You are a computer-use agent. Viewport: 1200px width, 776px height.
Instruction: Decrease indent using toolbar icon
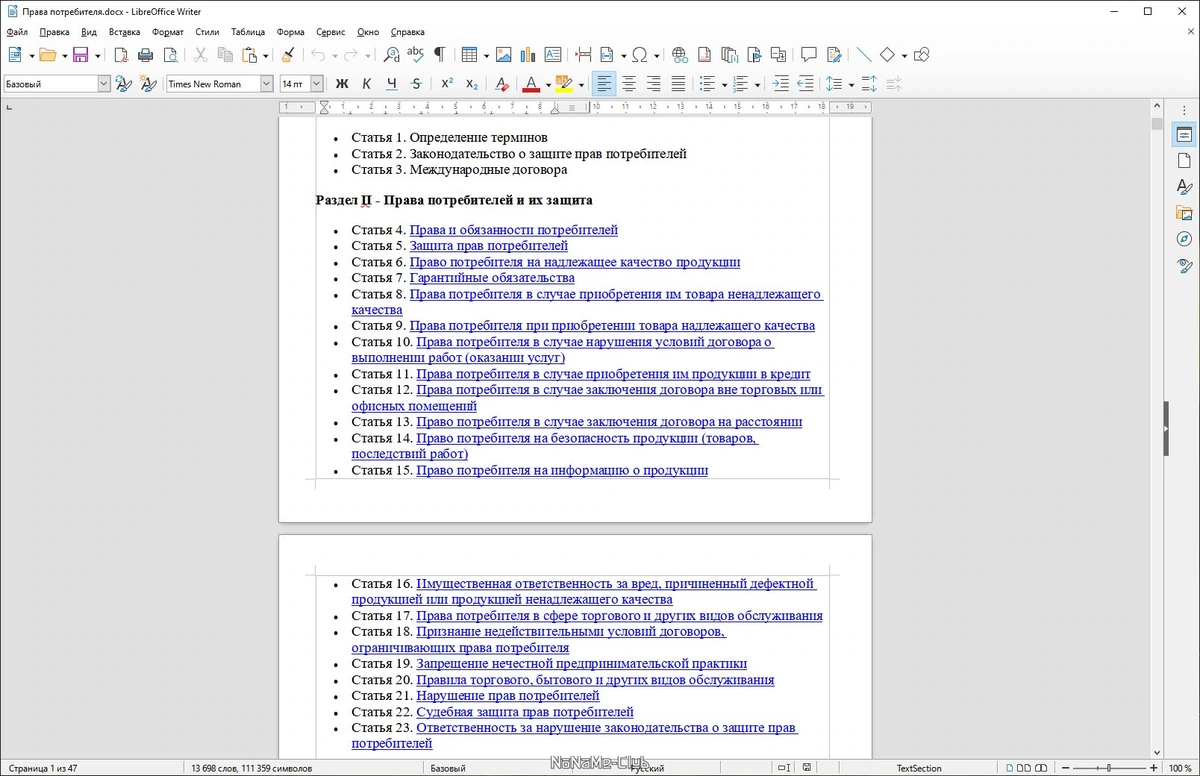point(806,84)
